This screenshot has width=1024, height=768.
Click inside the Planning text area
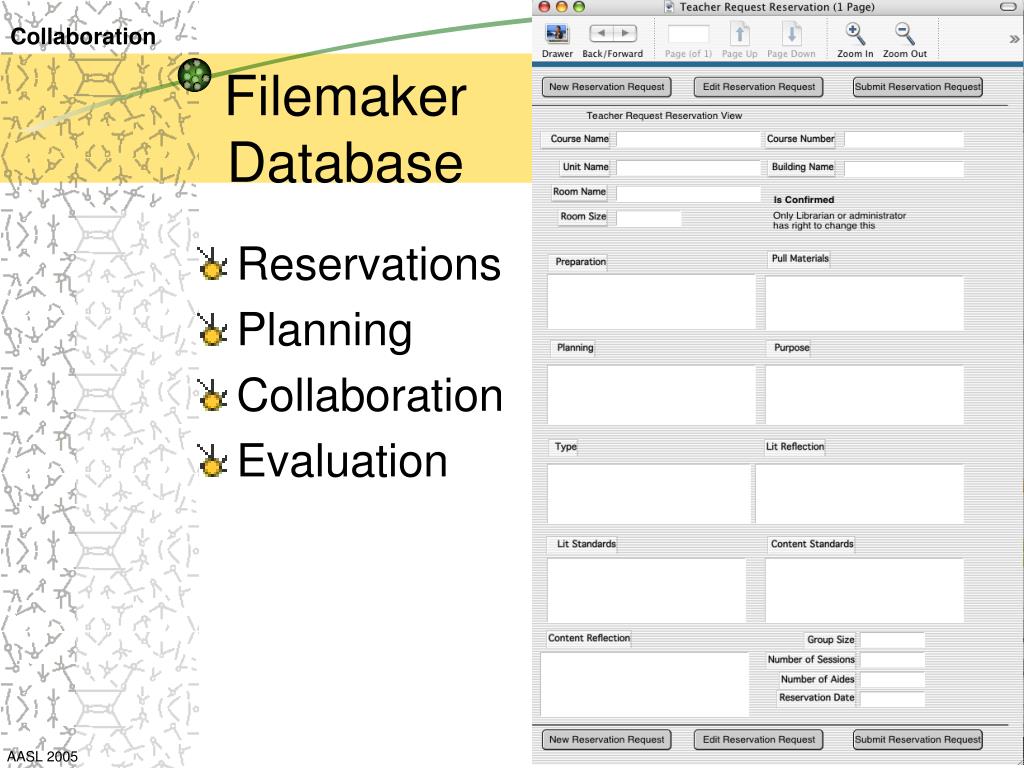[x=651, y=394]
